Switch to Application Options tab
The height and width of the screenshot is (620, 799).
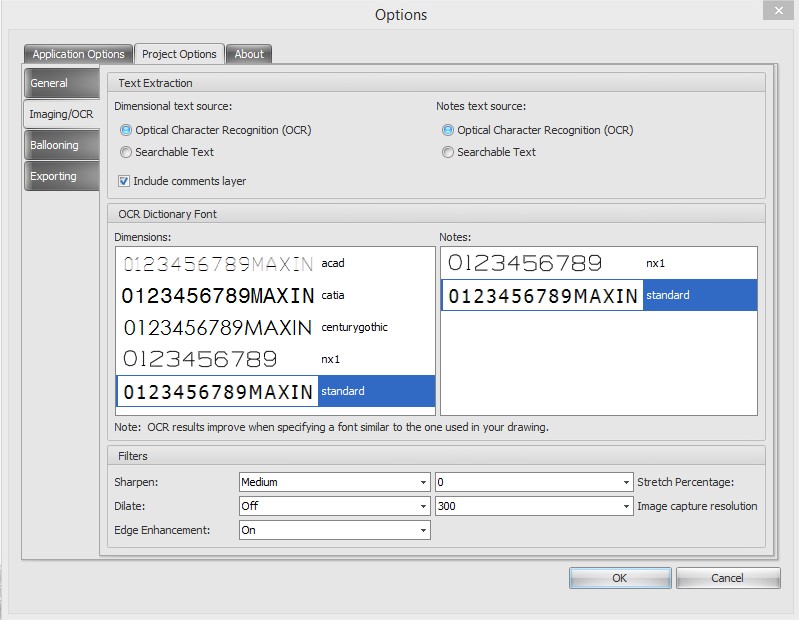pos(78,54)
